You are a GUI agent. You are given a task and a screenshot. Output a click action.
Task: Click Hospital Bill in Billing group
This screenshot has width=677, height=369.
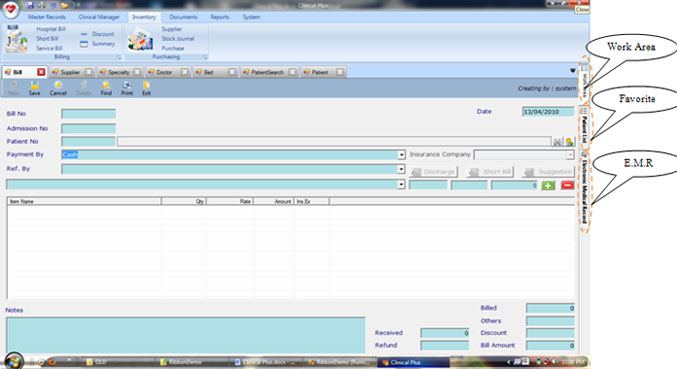coord(51,29)
